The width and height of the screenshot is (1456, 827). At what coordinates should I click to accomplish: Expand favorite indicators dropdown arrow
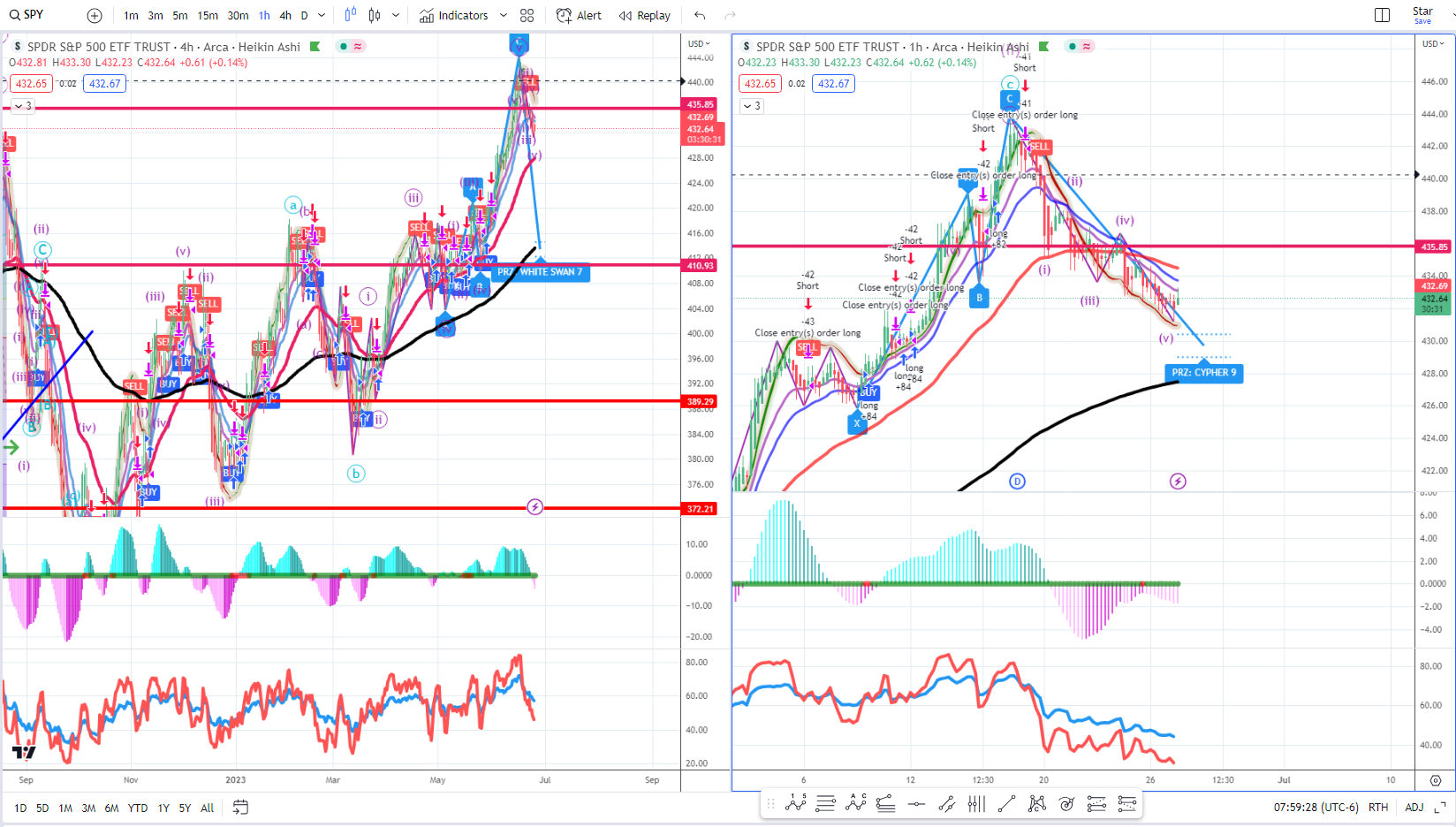[x=504, y=15]
